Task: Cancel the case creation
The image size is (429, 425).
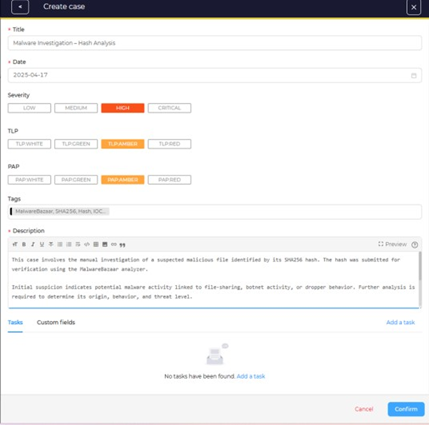Action: (x=364, y=409)
